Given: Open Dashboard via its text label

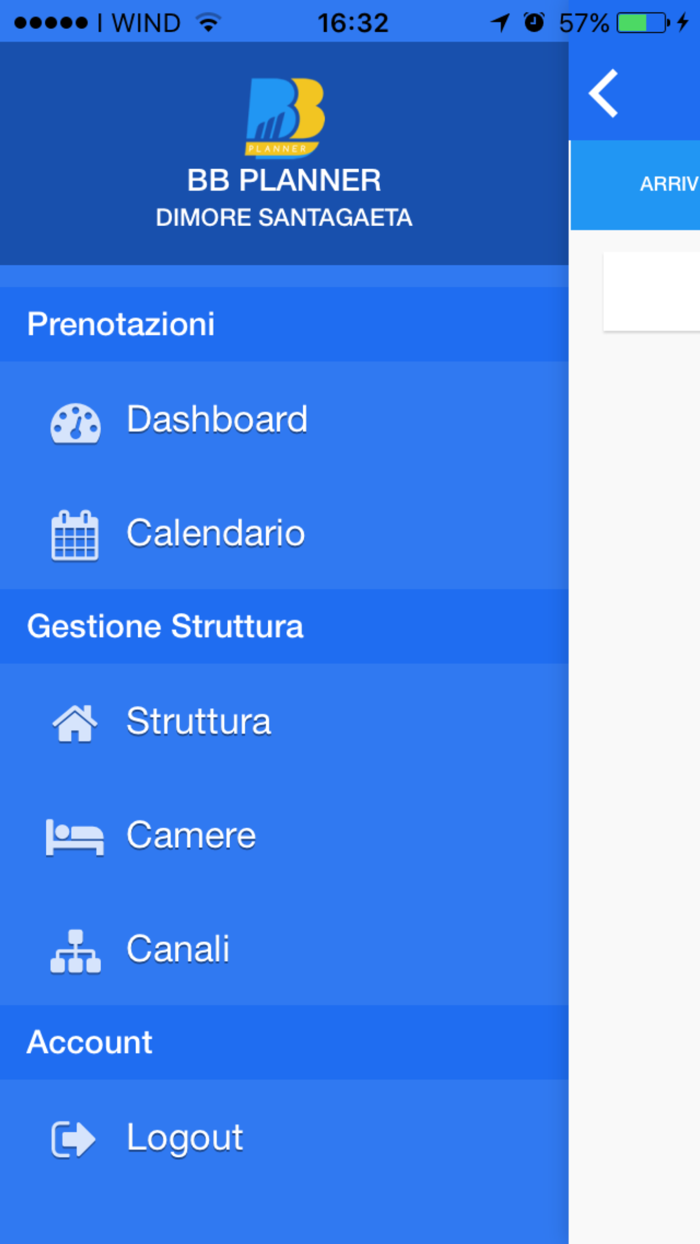Looking at the screenshot, I should pos(217,420).
